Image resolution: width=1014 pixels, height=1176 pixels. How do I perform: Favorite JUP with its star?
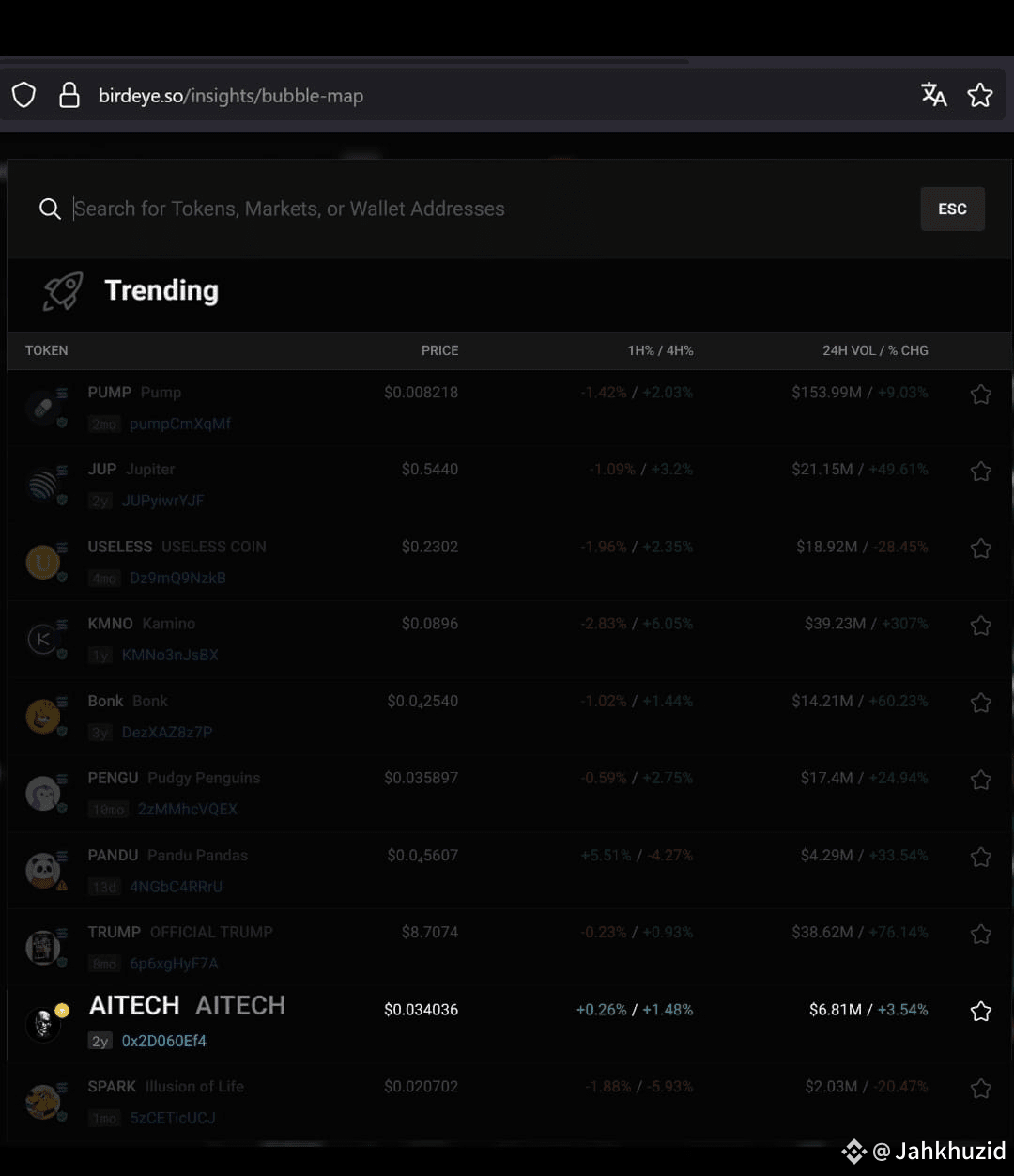pyautogui.click(x=981, y=472)
